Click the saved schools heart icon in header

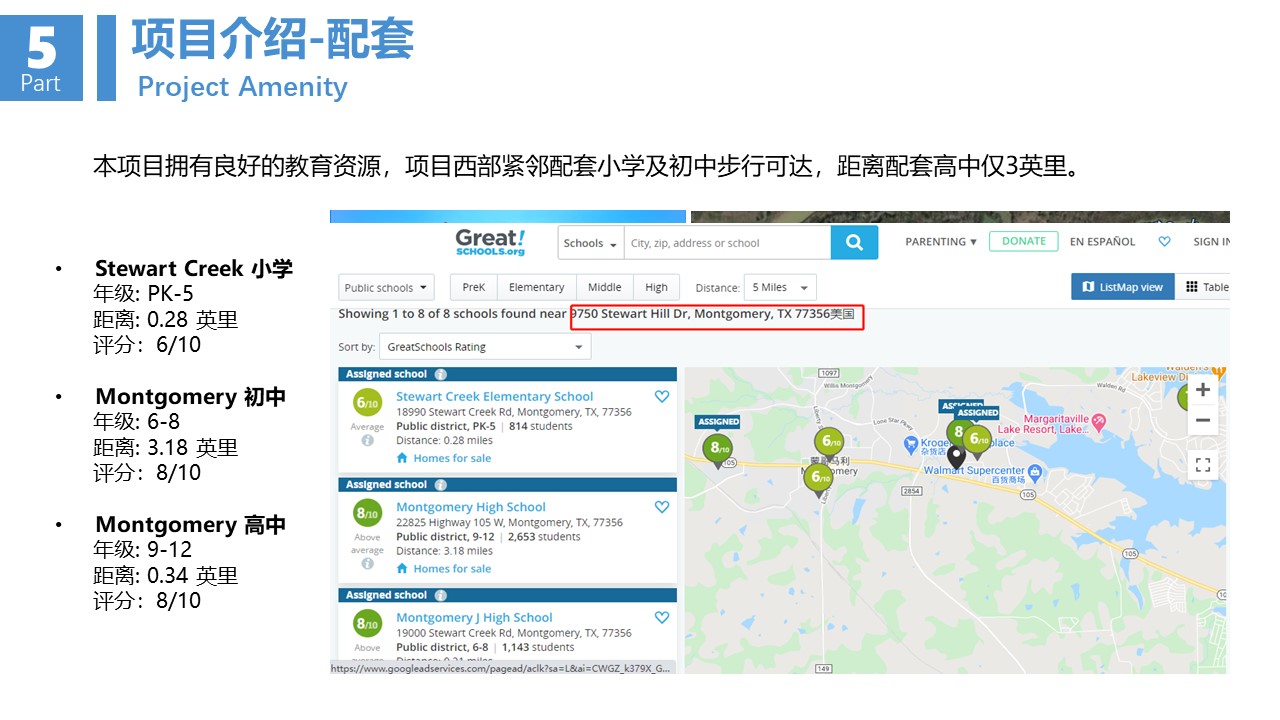click(x=1164, y=242)
